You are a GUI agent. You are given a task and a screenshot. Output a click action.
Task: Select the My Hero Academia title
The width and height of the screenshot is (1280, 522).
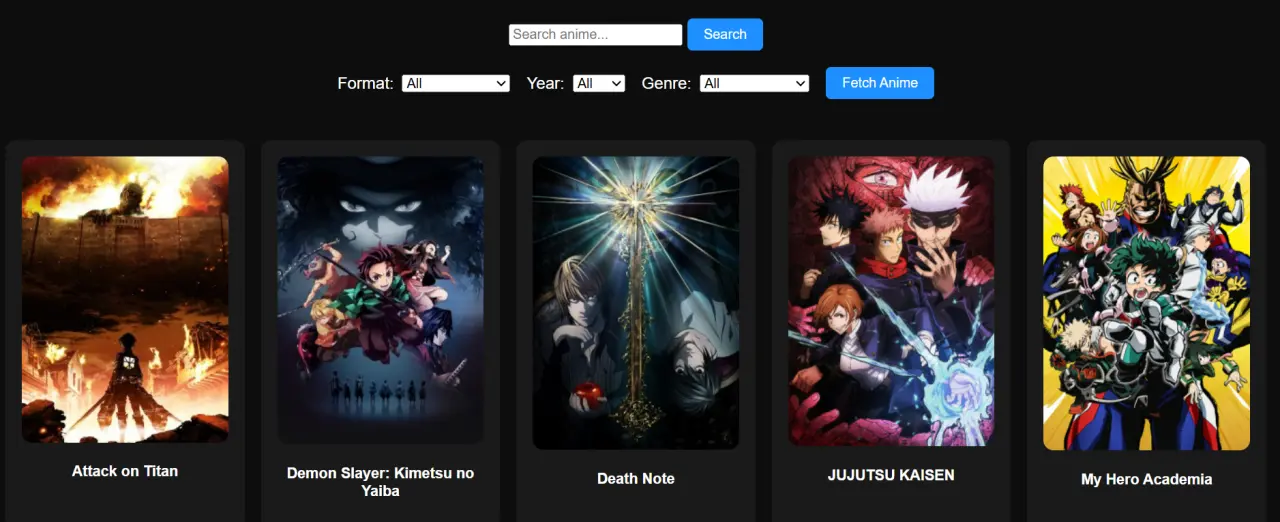point(1147,479)
